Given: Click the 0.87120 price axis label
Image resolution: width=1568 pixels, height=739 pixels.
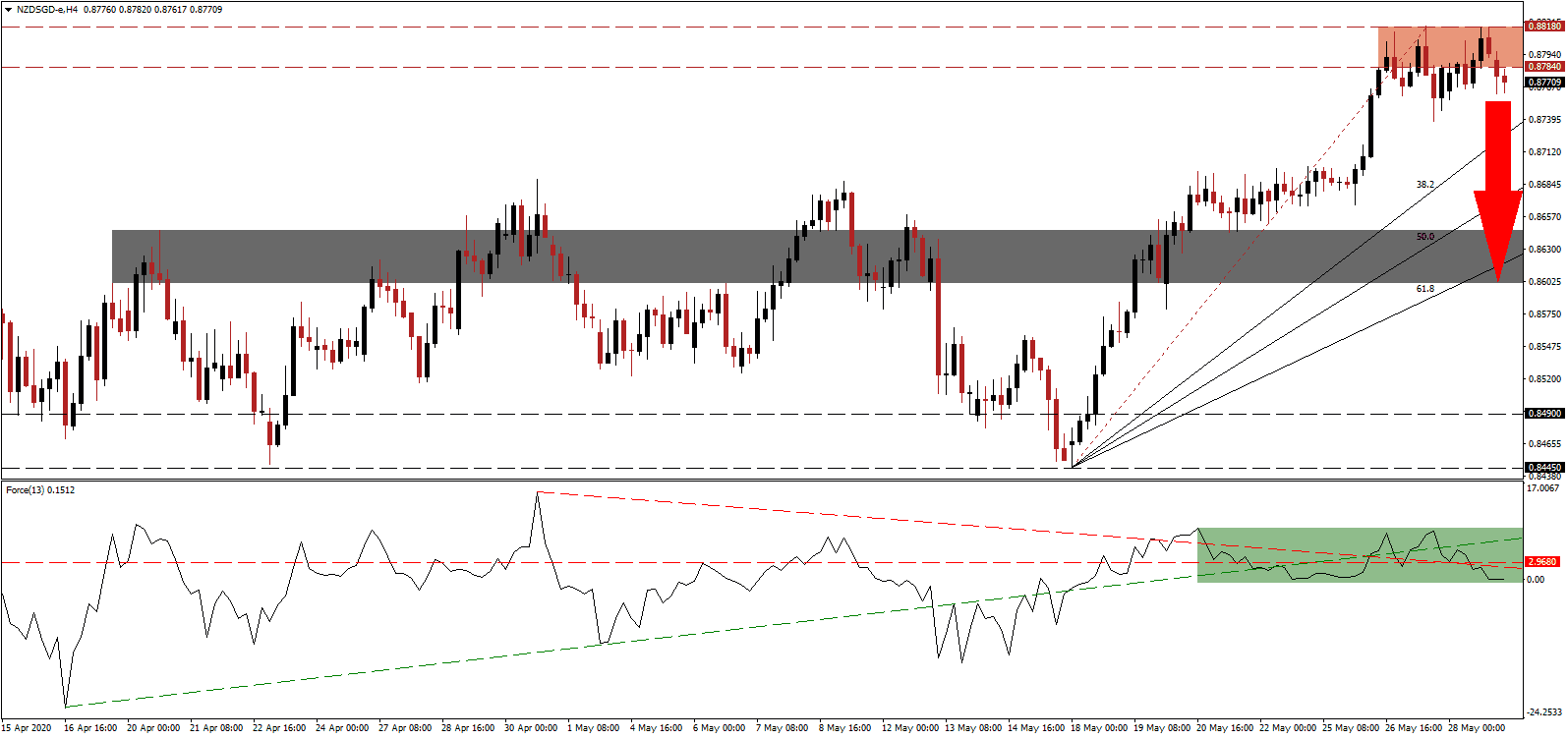Looking at the screenshot, I should tap(1546, 152).
